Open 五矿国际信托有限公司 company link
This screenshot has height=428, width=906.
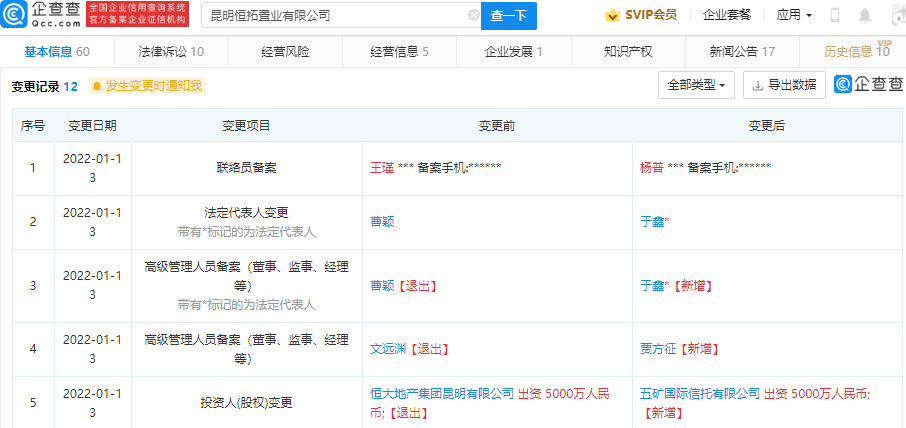(700, 394)
